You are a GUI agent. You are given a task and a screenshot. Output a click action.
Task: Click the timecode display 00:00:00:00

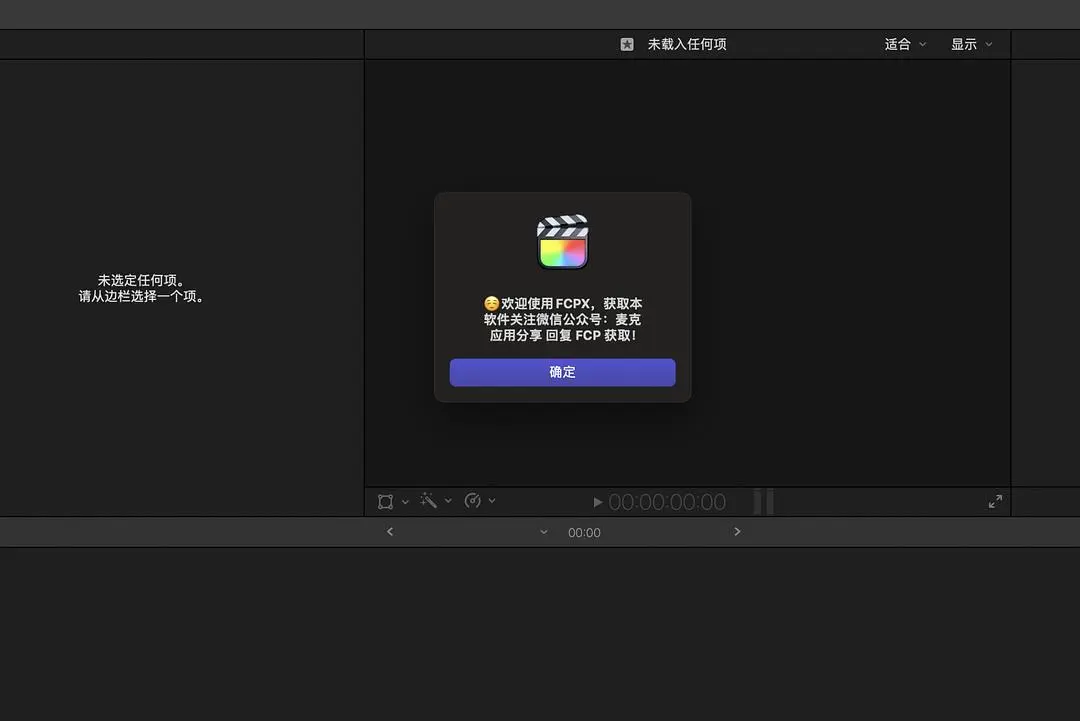click(x=666, y=501)
